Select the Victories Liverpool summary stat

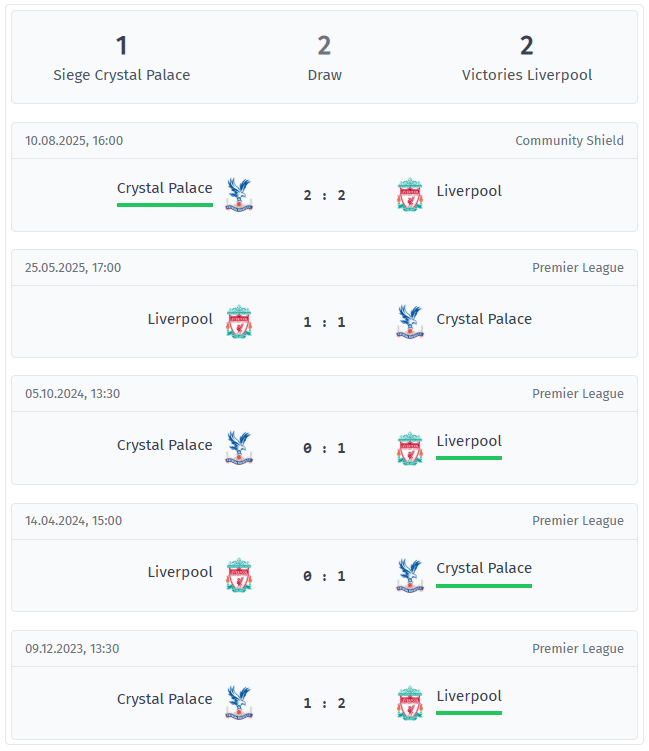[527, 58]
